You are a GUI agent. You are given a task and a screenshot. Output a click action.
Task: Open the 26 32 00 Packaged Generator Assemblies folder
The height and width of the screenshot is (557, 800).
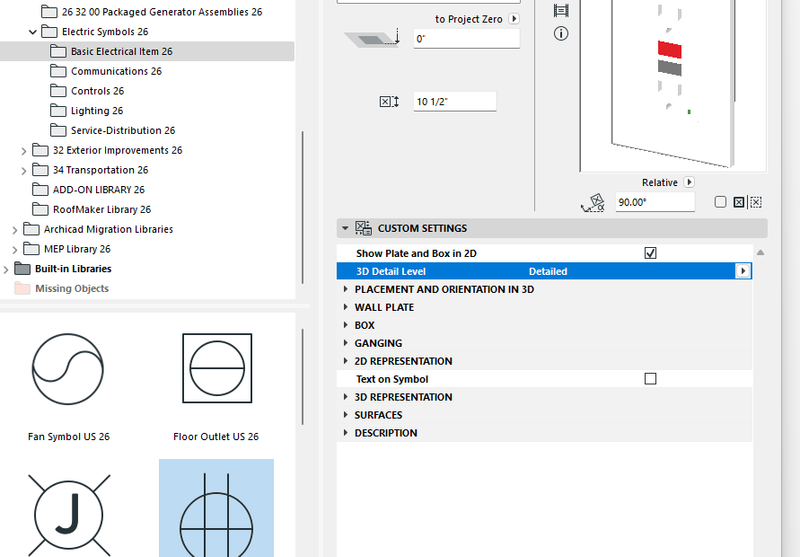[162, 12]
